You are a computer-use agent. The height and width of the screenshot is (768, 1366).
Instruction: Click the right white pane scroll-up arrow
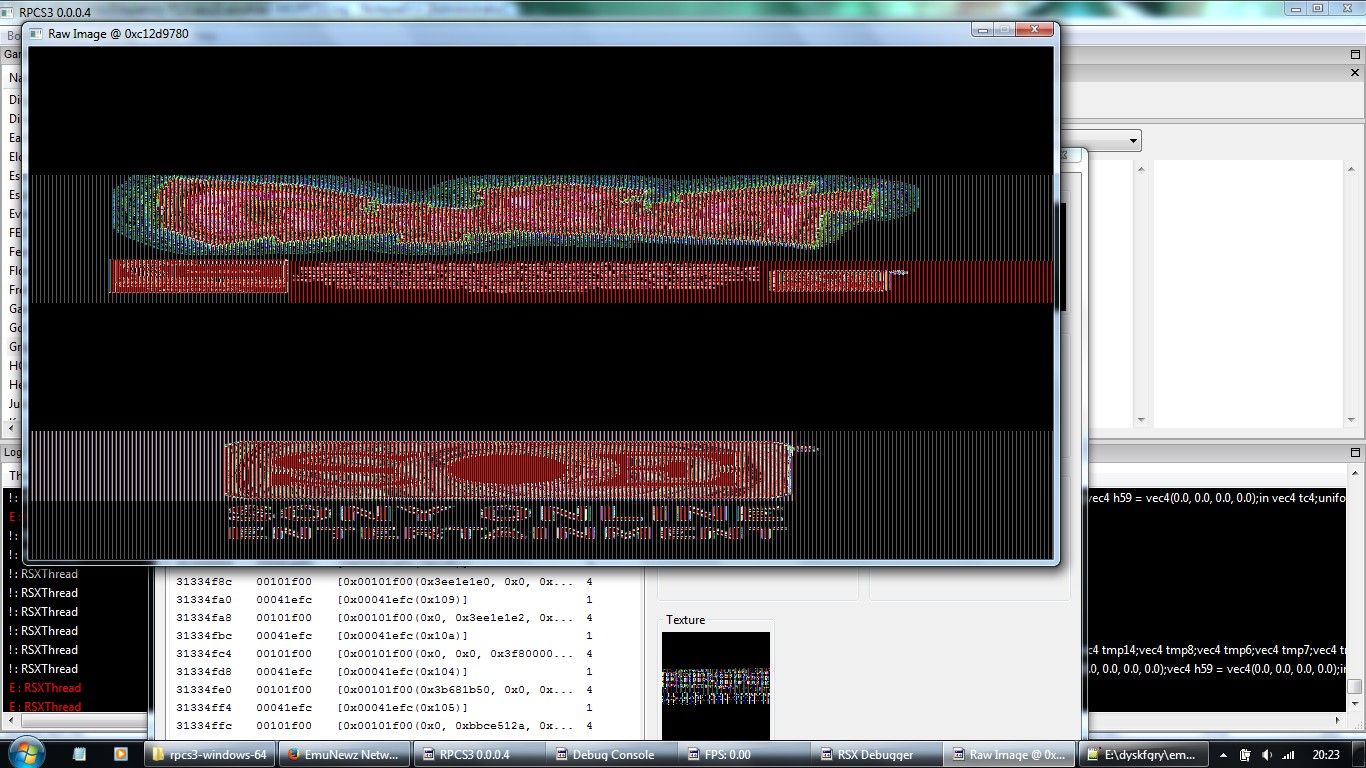tap(1349, 168)
